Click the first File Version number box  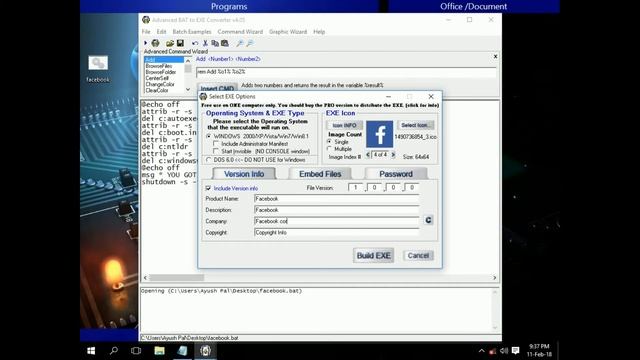(x=356, y=187)
